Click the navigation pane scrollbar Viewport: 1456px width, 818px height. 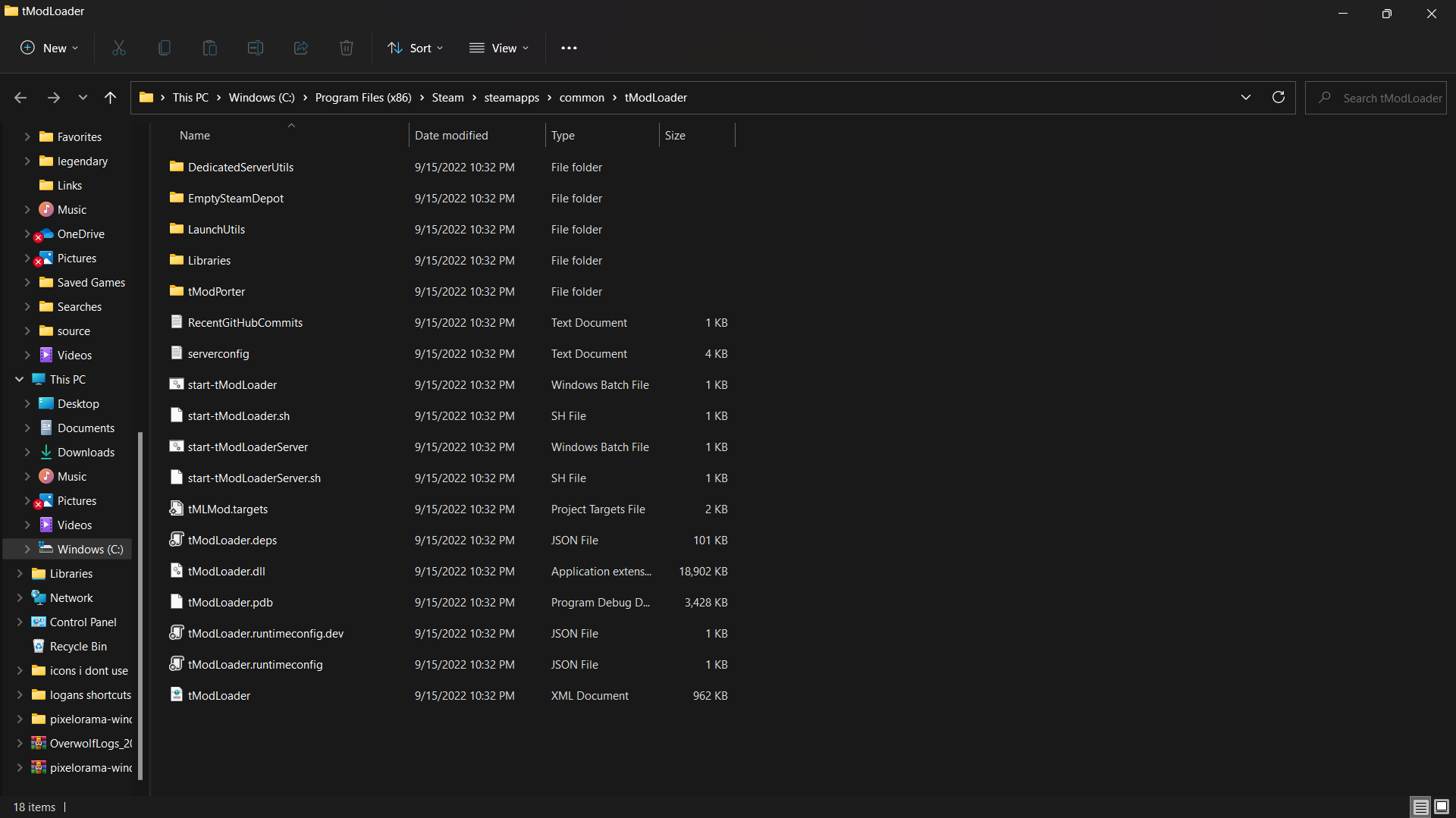click(x=140, y=605)
